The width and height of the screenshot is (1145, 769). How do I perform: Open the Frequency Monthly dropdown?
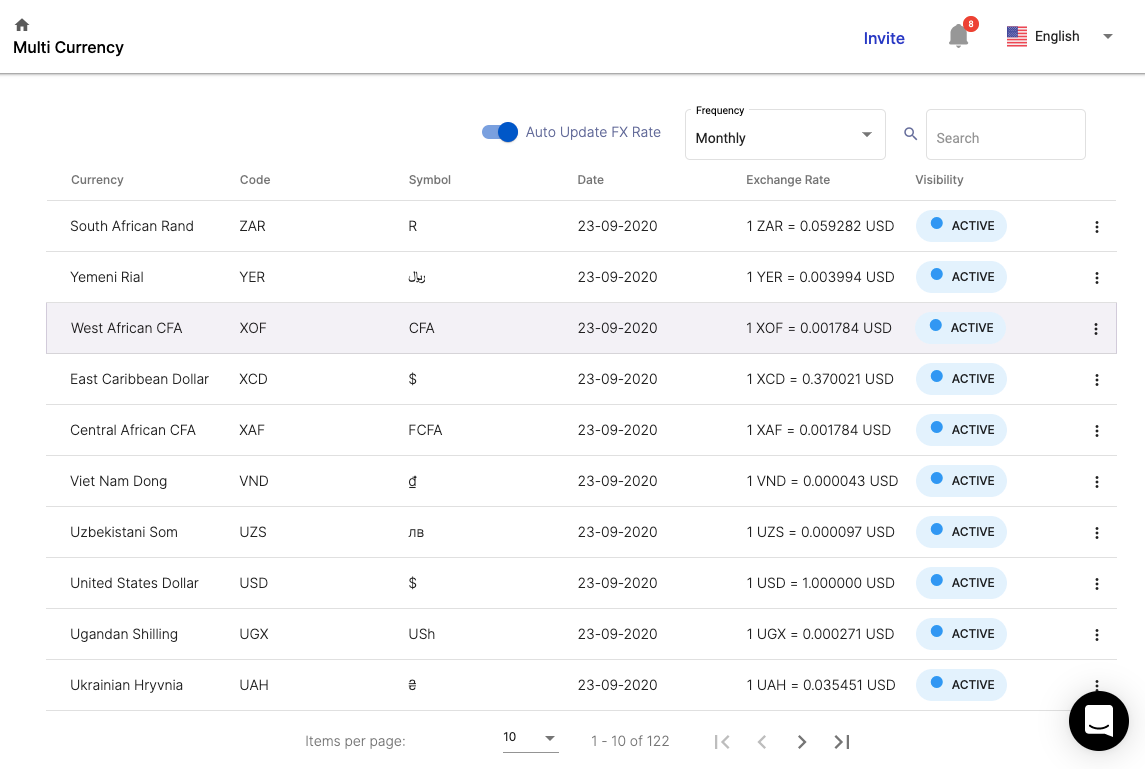[x=785, y=135]
